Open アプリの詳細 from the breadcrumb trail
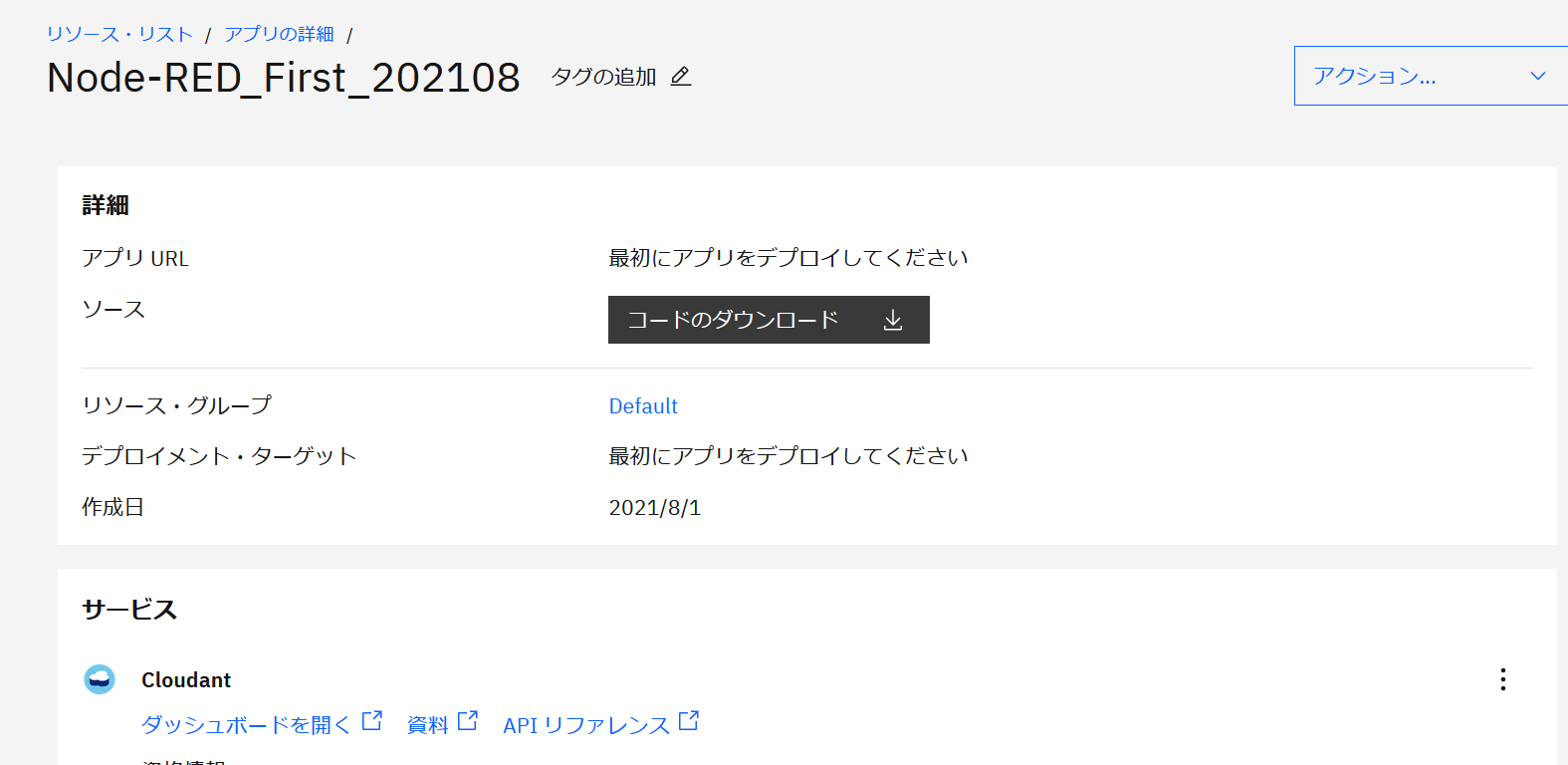 tap(280, 32)
